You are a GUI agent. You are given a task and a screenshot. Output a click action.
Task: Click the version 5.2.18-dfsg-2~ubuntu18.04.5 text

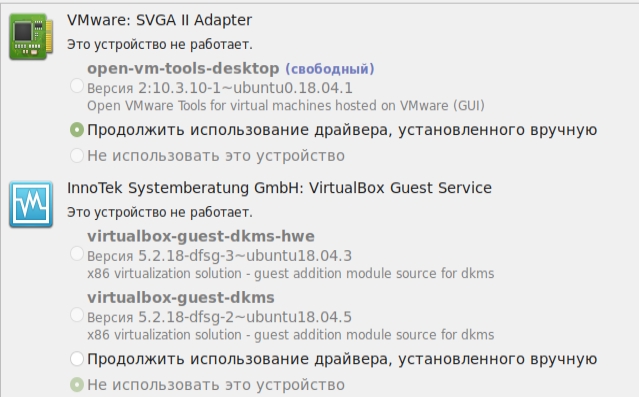219,317
